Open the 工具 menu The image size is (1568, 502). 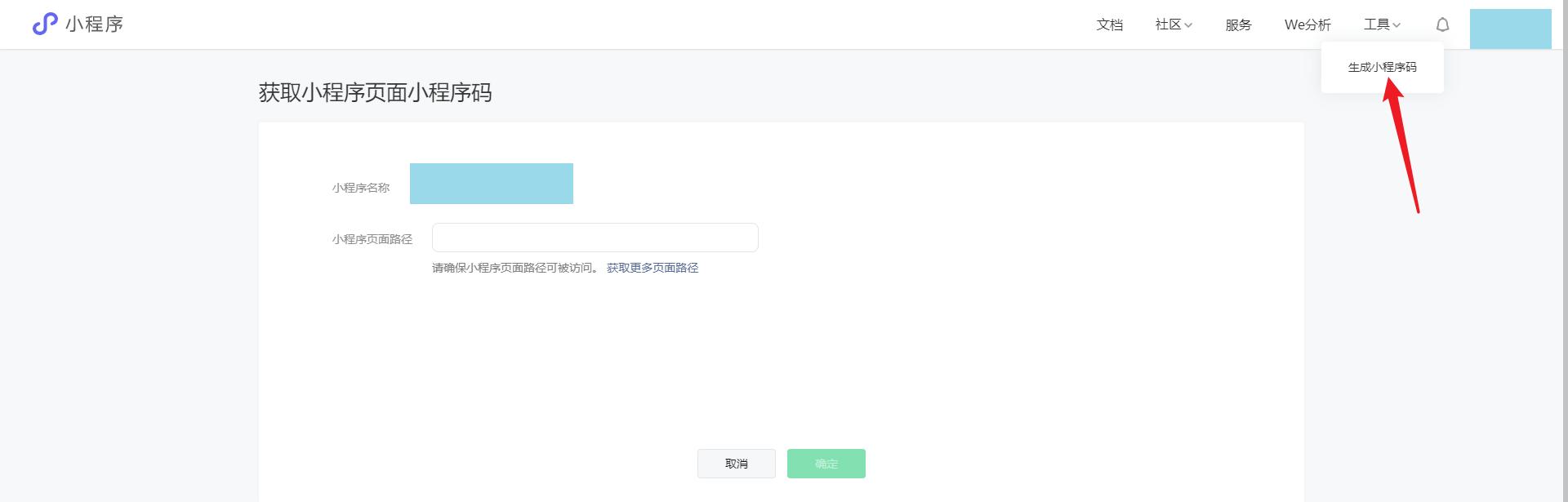pos(1376,24)
